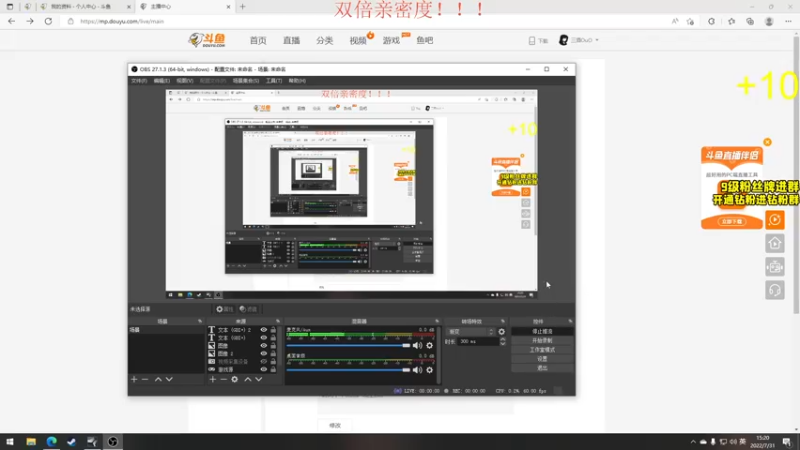
Task: Open a new browser tab
Action: pyautogui.click(x=243, y=7)
